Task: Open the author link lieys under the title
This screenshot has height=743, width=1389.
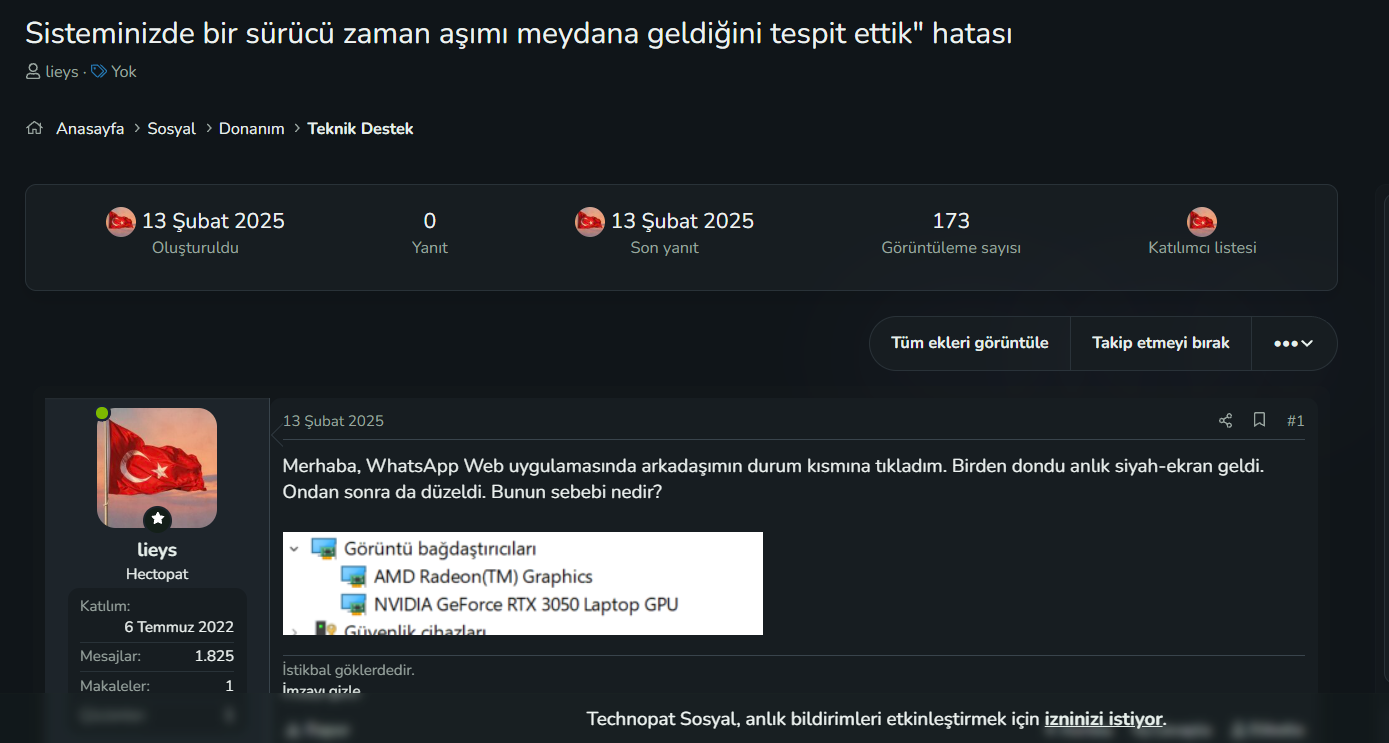Action: pos(62,72)
